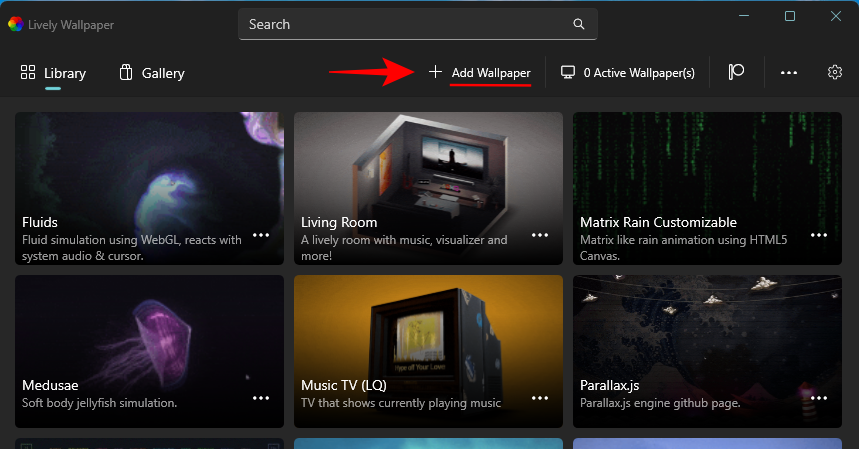The height and width of the screenshot is (449, 859).
Task: Click the 'Living Room' title text
Action: click(x=339, y=222)
